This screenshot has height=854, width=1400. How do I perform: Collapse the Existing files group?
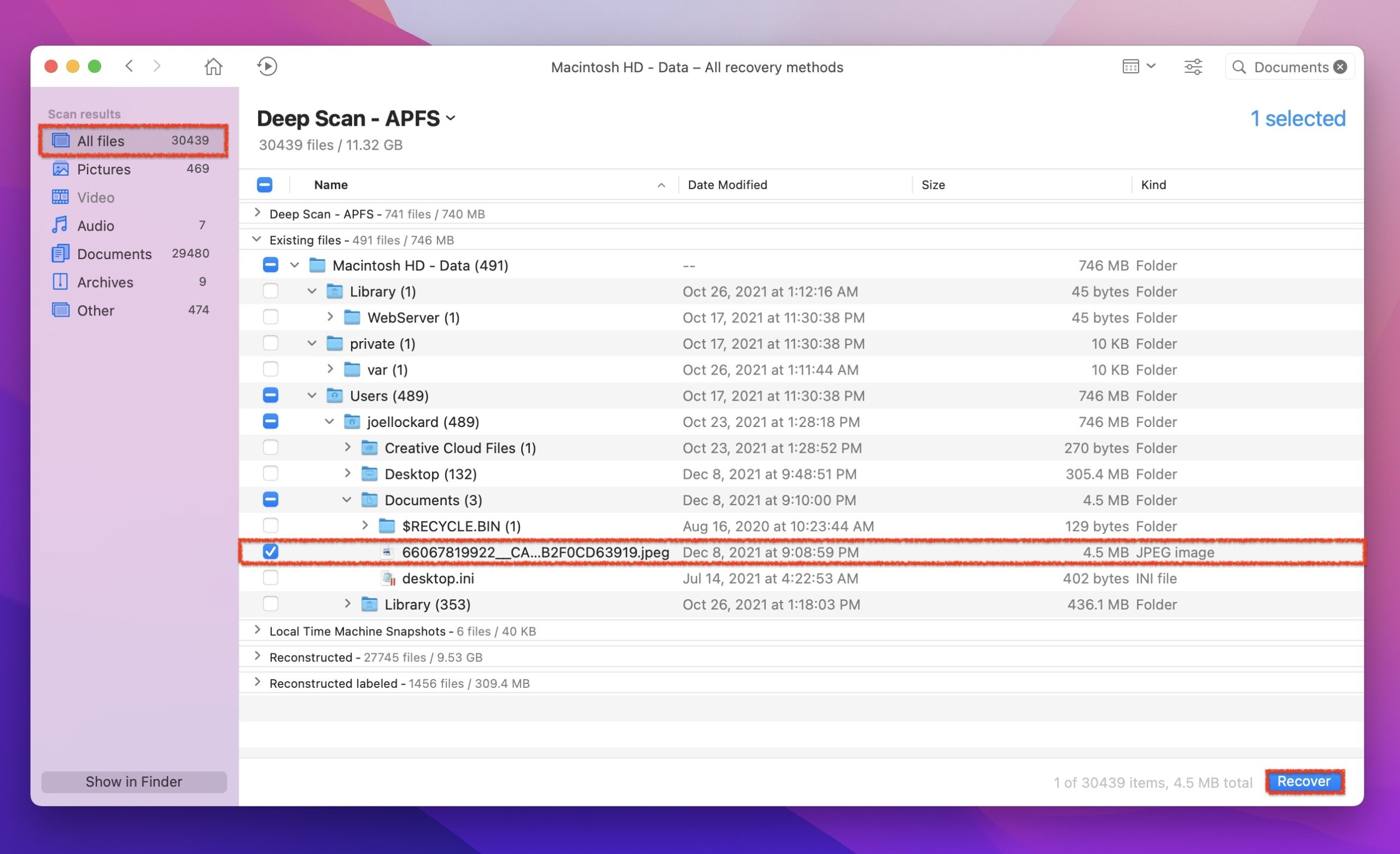[257, 239]
